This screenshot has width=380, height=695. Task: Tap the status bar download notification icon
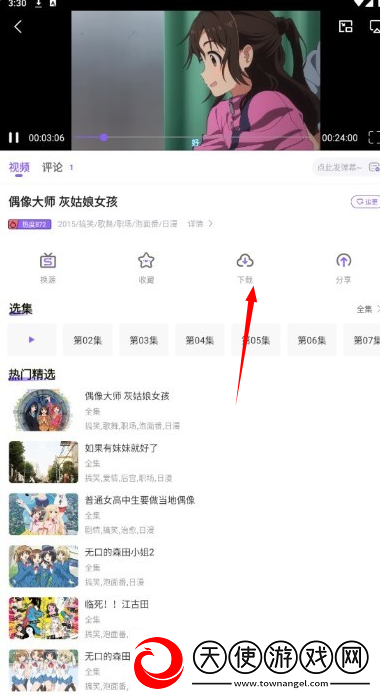[39, 4]
